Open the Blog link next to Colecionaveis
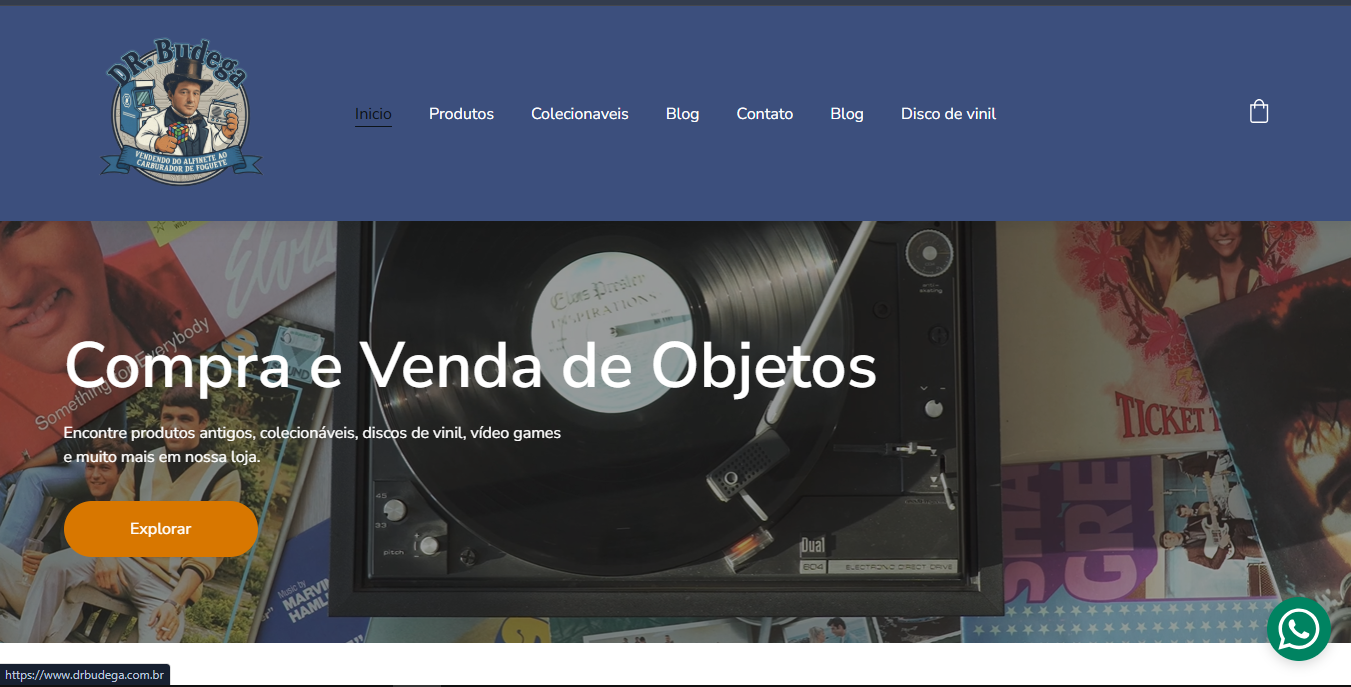 coord(682,114)
